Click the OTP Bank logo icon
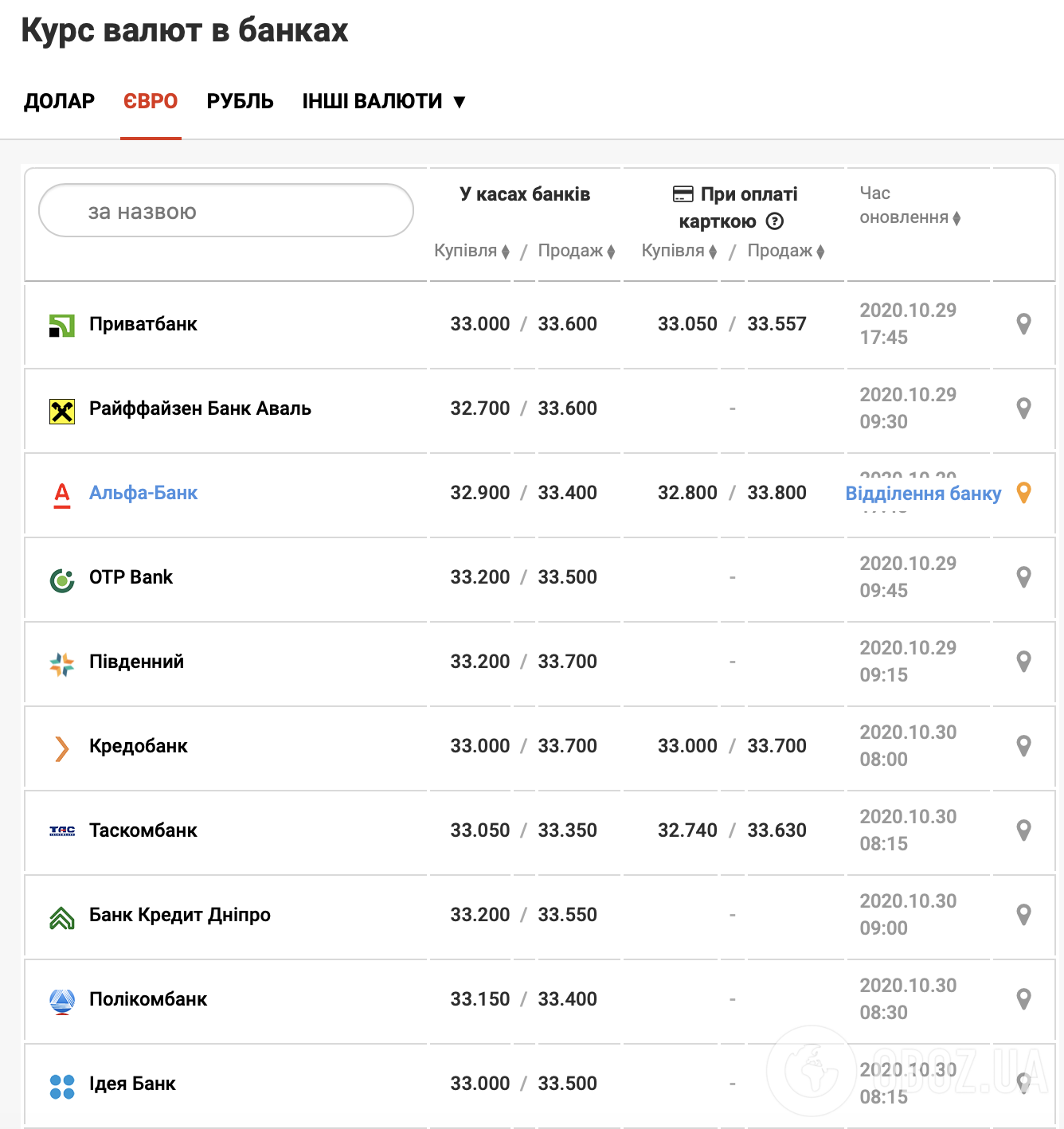Screen dimensions: 1064x1129 pos(62,580)
